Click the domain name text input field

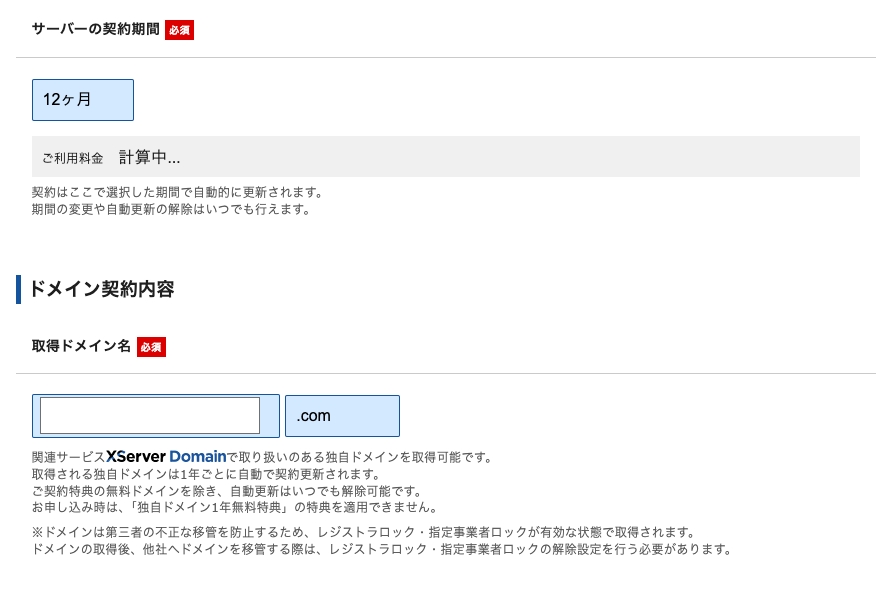tap(150, 416)
